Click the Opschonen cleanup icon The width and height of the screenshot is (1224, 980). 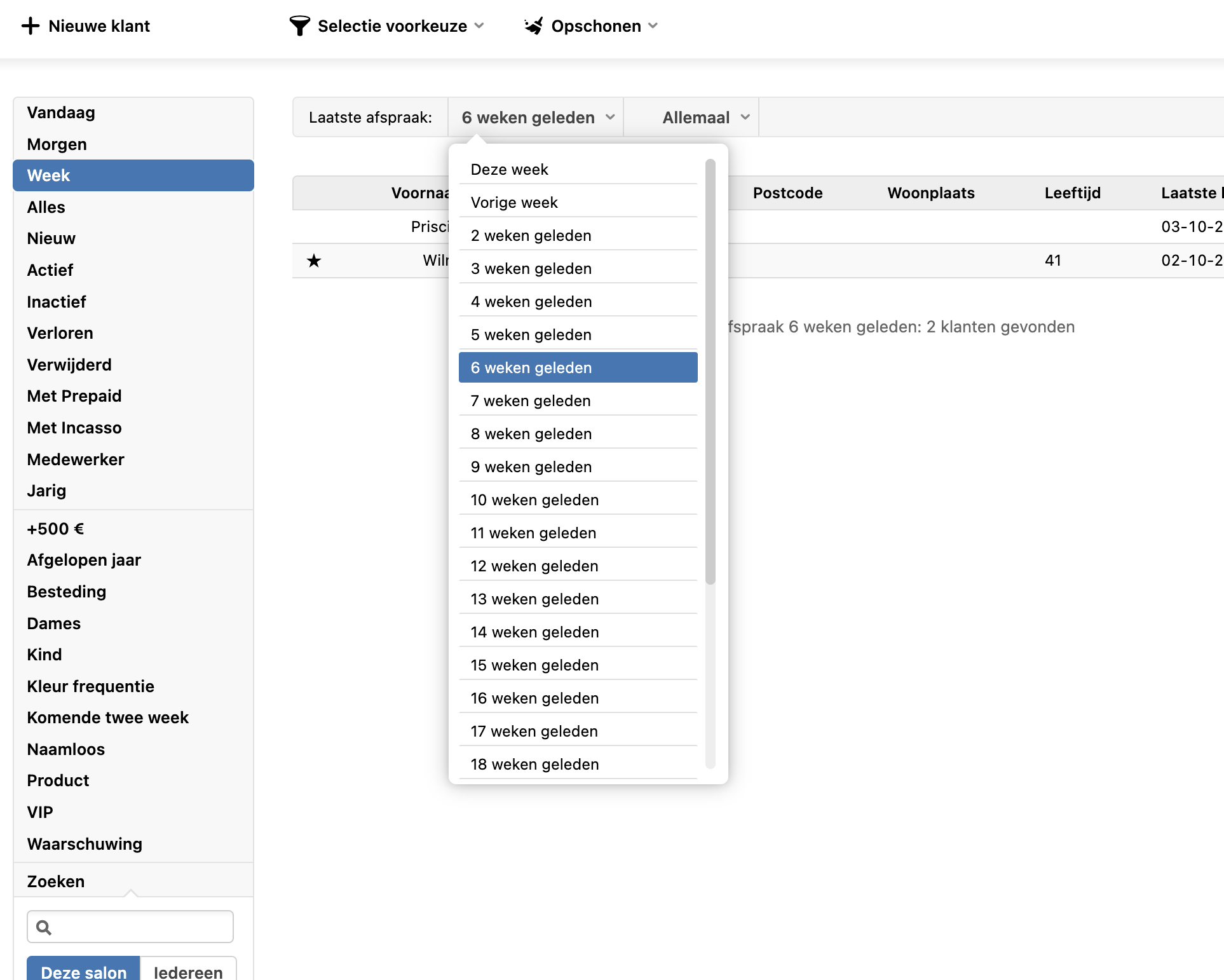tap(533, 26)
